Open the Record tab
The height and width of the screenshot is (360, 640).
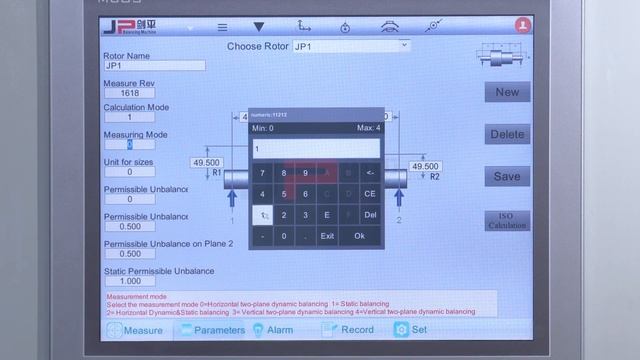[x=348, y=329]
